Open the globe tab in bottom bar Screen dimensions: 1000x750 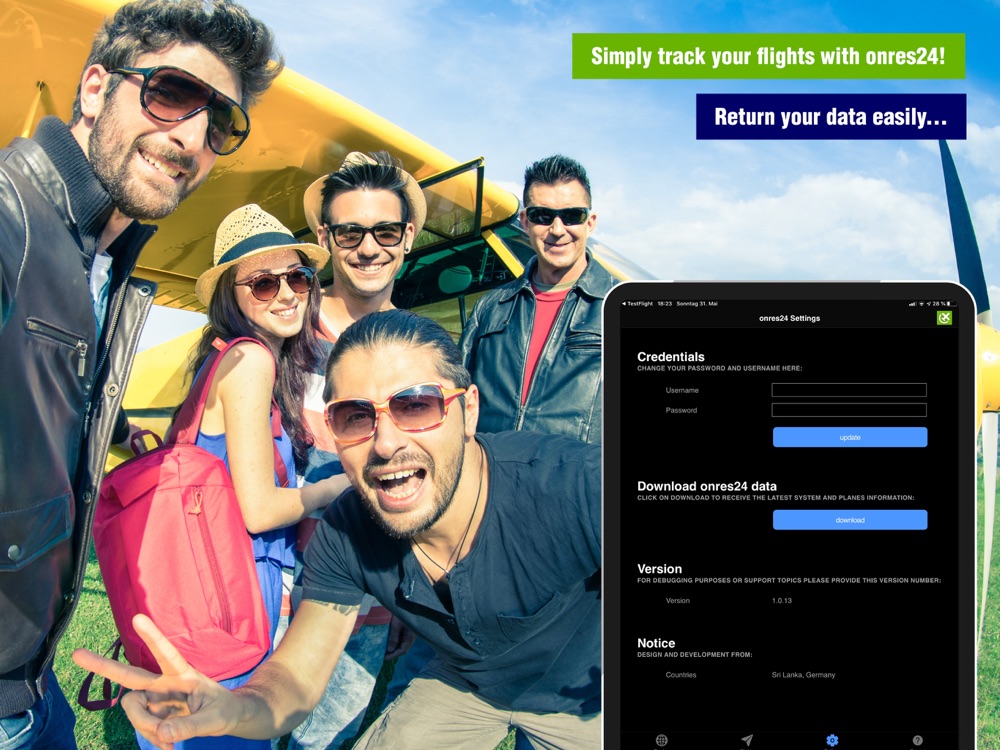point(661,740)
